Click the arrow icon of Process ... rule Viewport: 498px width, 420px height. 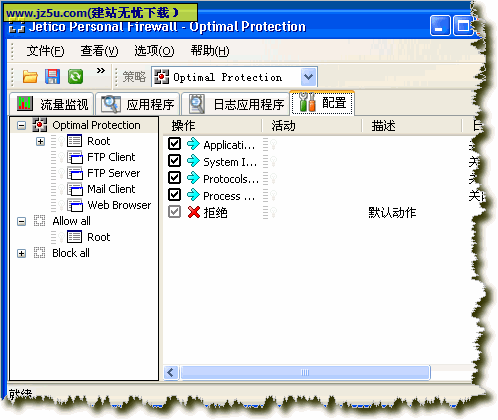pos(193,195)
